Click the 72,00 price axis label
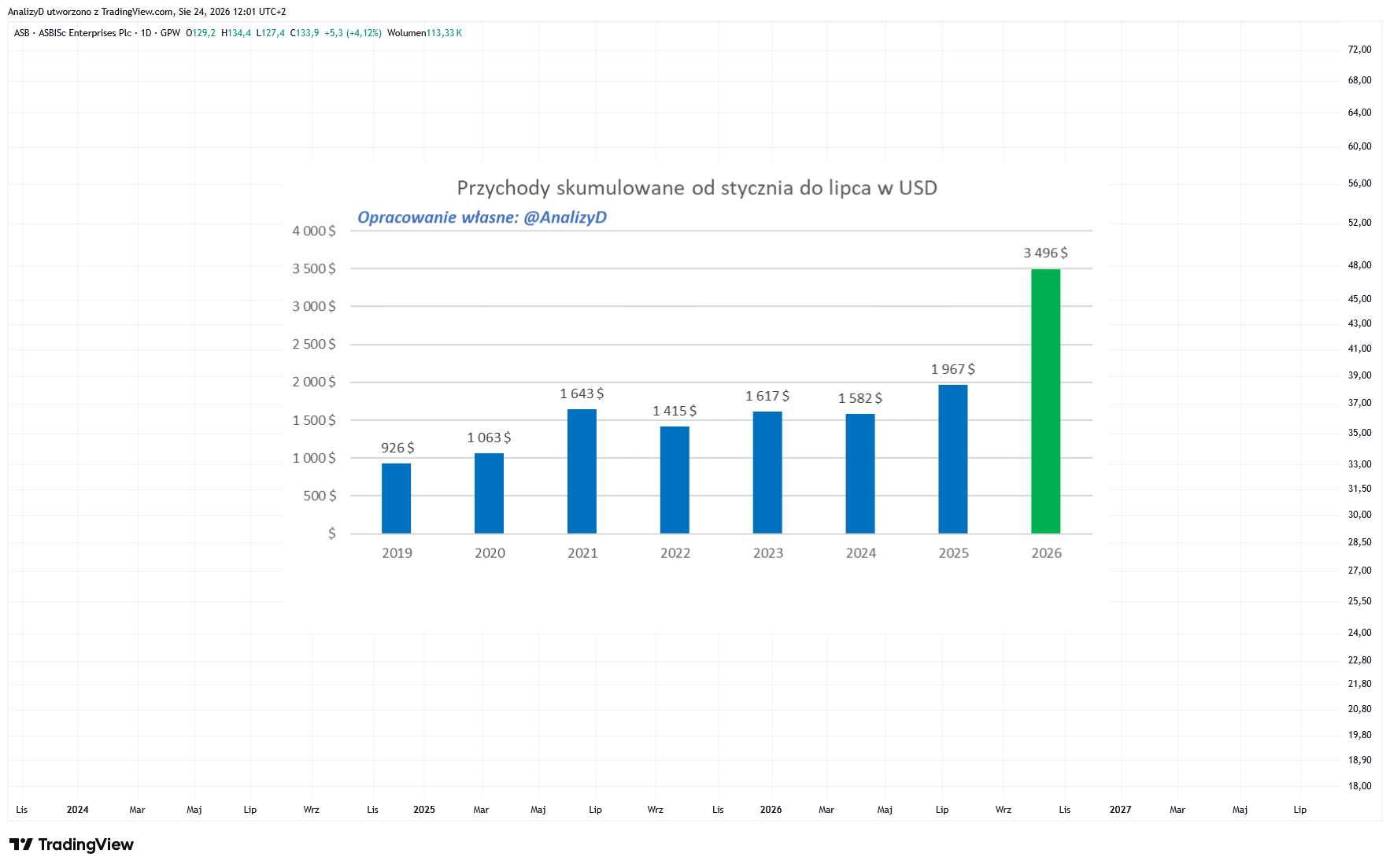This screenshot has height=868, width=1390. 1359,50
